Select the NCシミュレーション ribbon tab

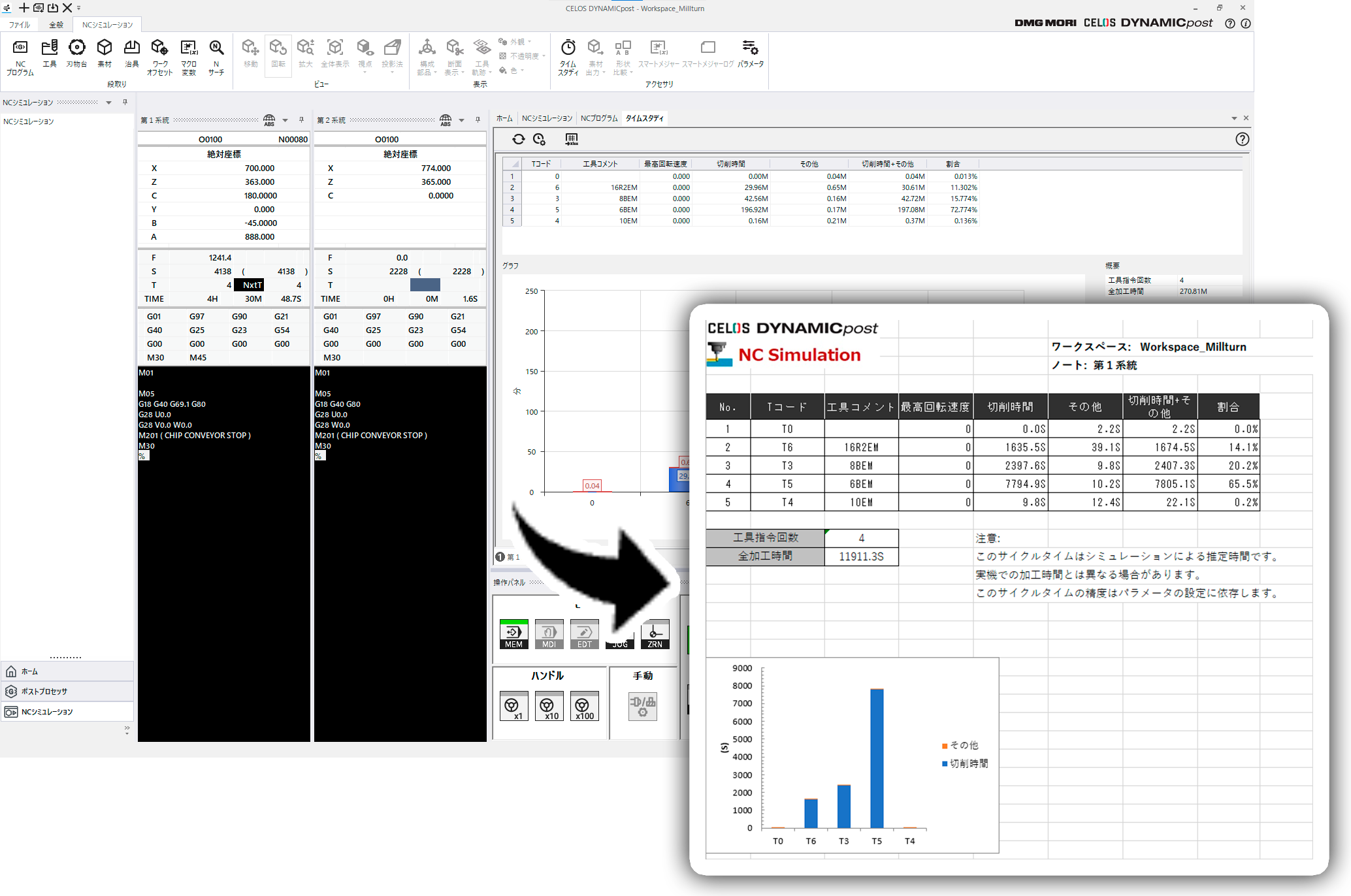pyautogui.click(x=107, y=25)
